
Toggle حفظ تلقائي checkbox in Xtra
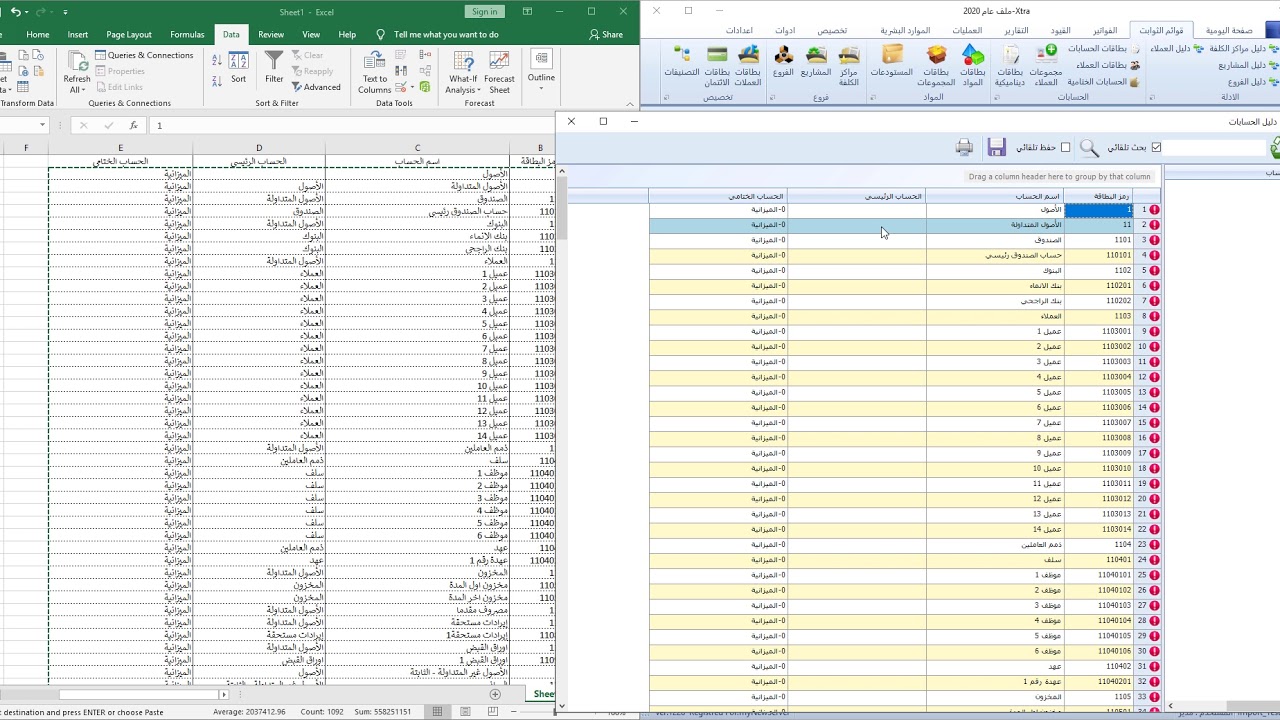1065,147
